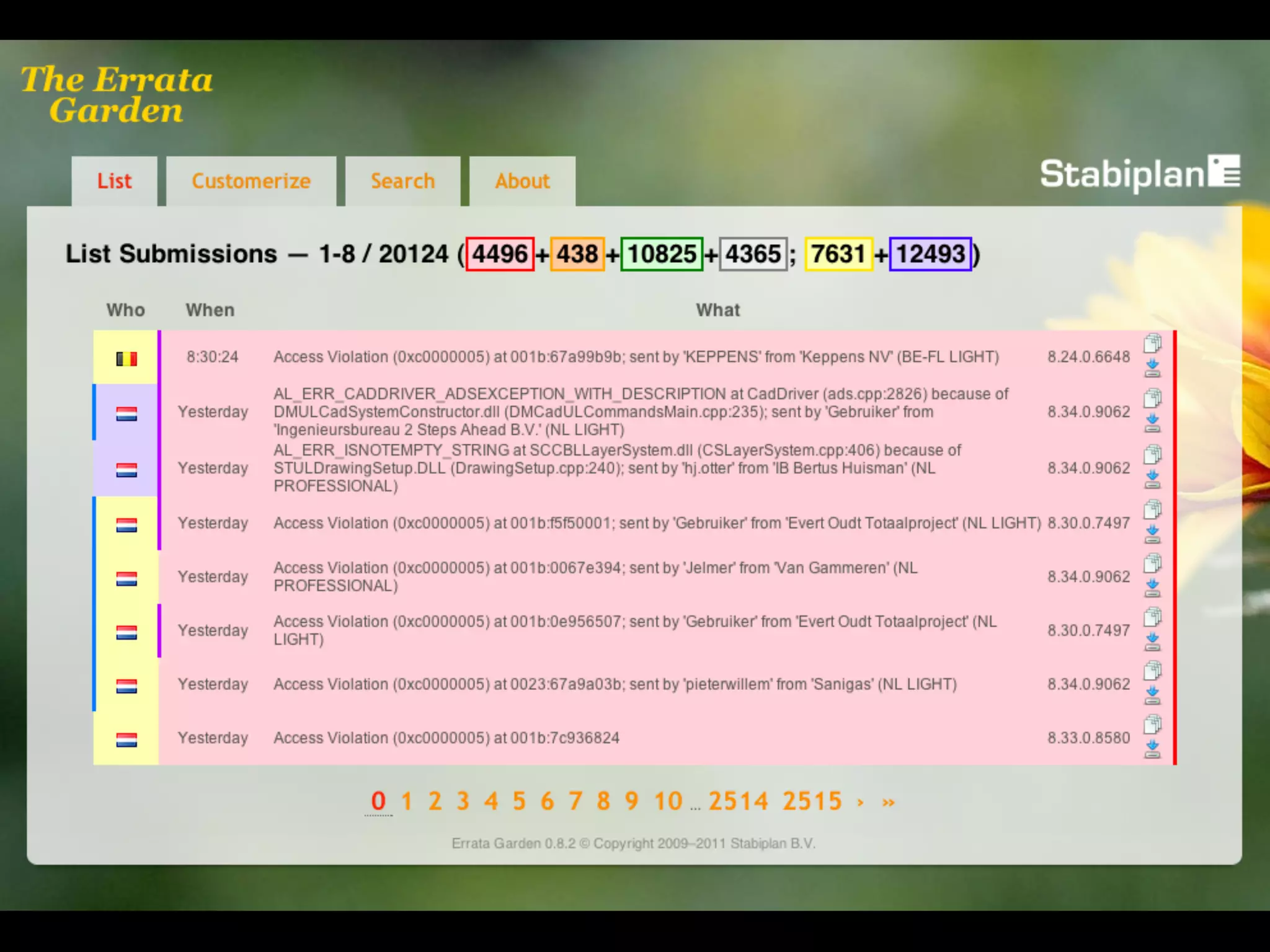Click the download icon on the KEPPENS row
The width and height of the screenshot is (1270, 952).
click(x=1152, y=368)
